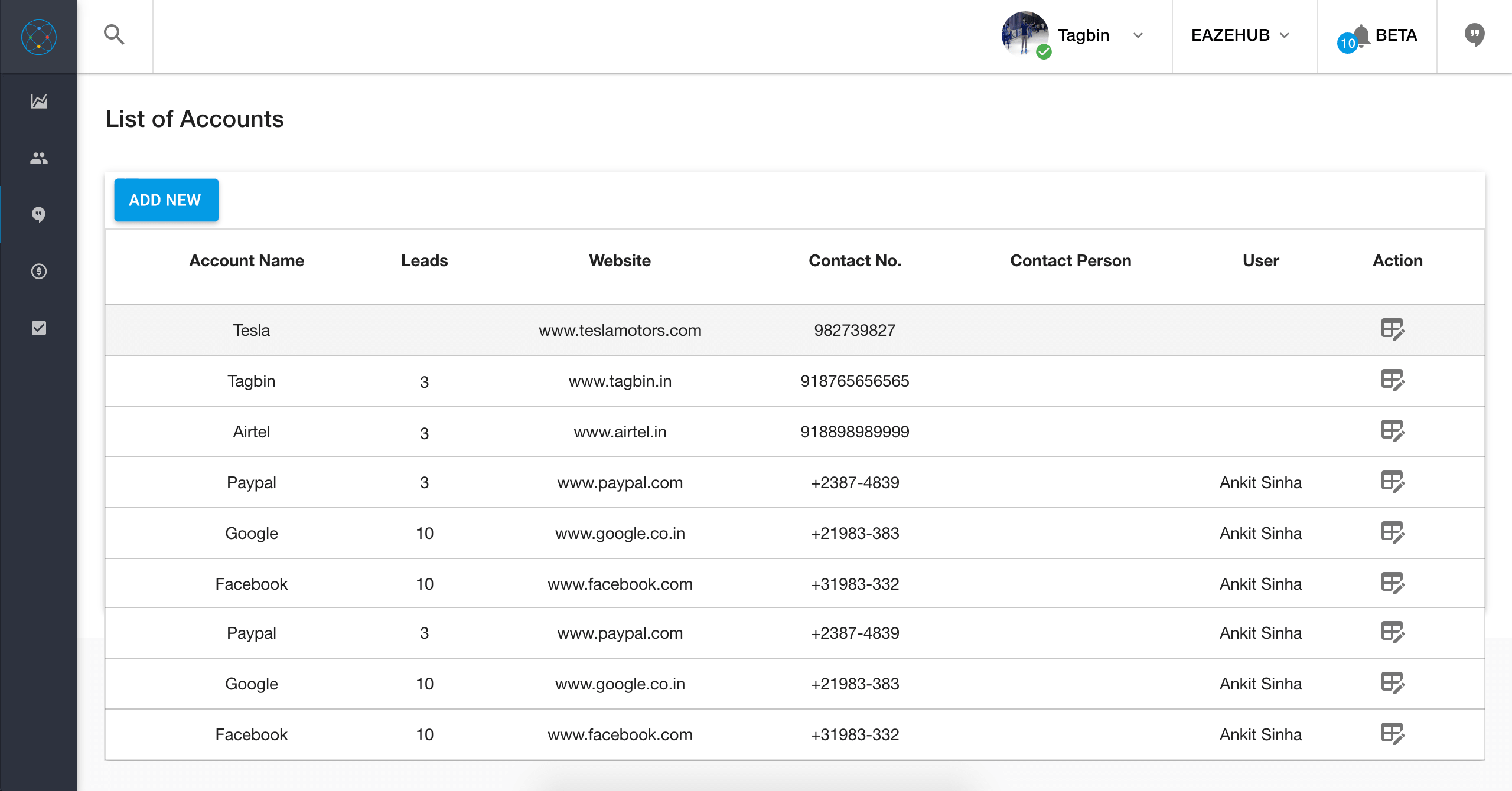Edit the Airtel account row
The height and width of the screenshot is (791, 1512).
click(x=1393, y=431)
